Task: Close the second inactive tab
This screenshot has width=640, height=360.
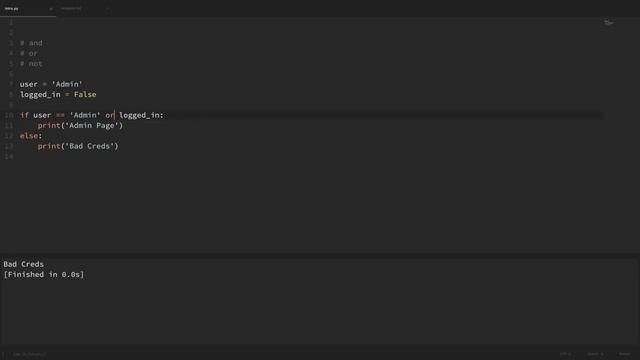Action: (x=107, y=9)
